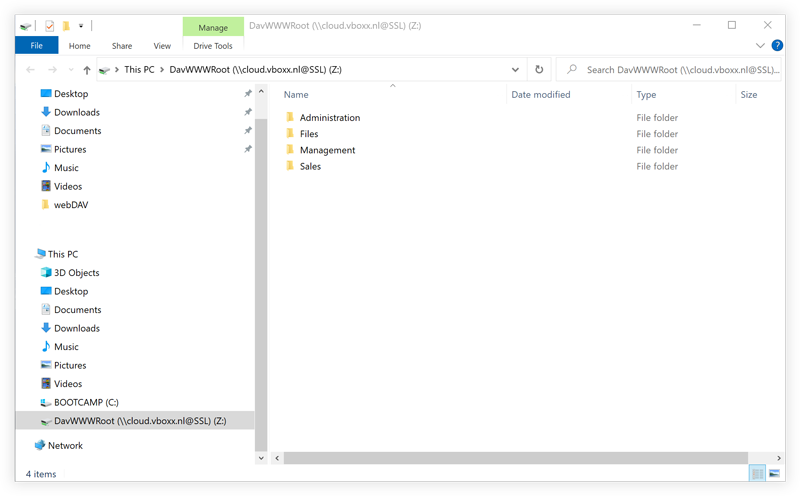Open Videos in Quick access

pos(68,186)
